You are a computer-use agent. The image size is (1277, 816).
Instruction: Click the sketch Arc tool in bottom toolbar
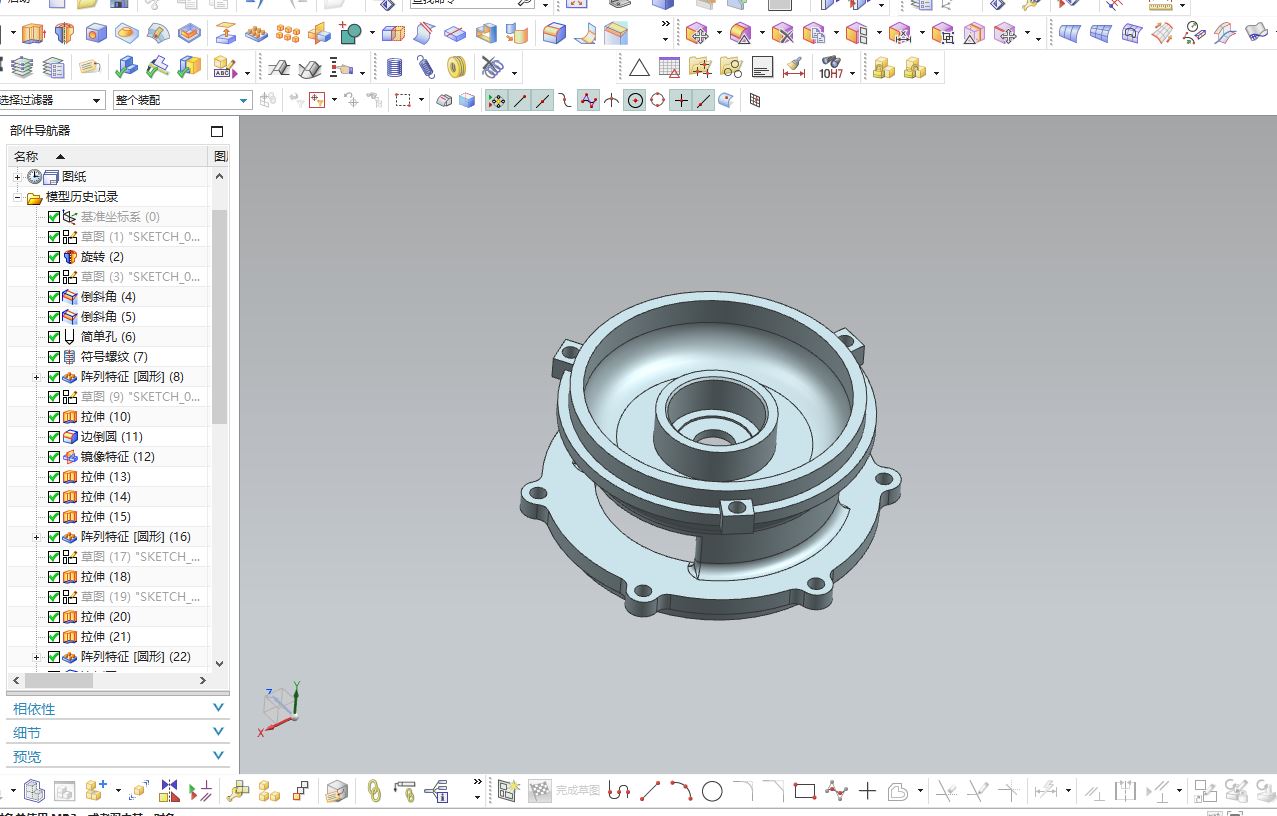tap(681, 791)
